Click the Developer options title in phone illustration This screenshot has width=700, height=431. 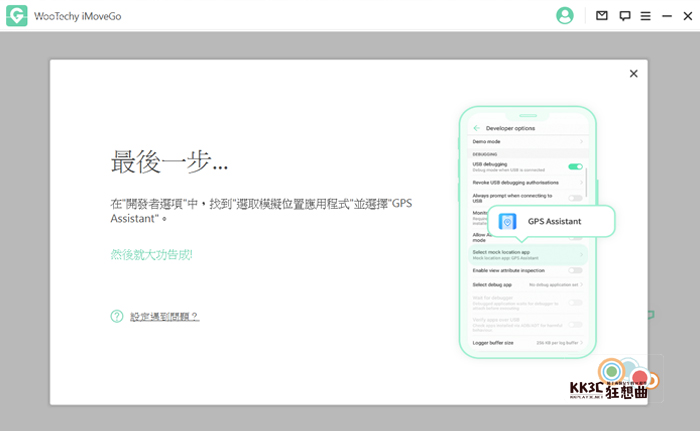510,128
